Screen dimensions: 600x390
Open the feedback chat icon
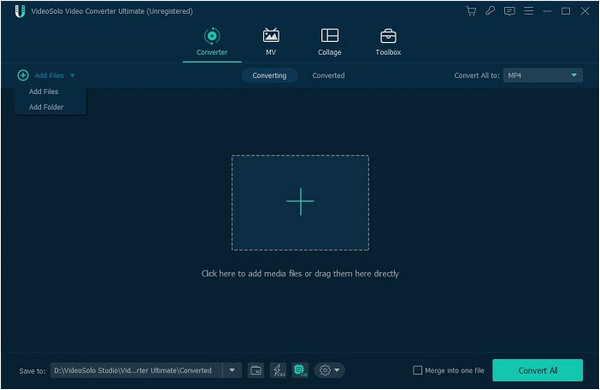pos(509,11)
